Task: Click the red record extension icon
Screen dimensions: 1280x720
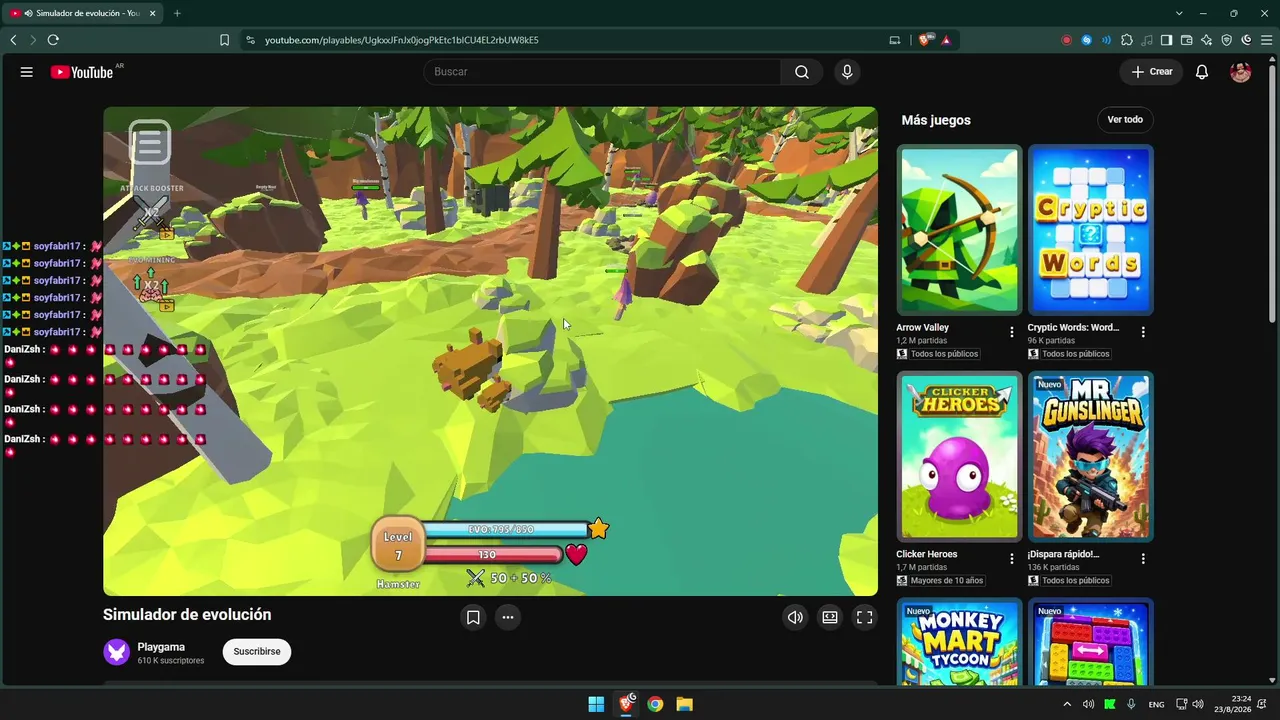Action: click(x=1067, y=40)
